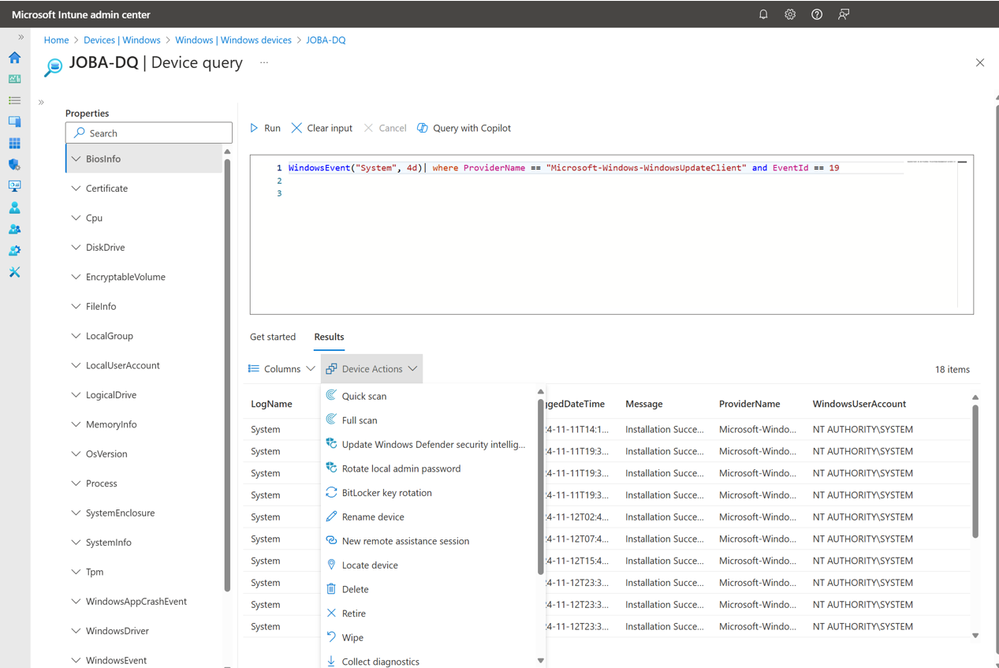The width and height of the screenshot is (999, 668).
Task: Open Tenant administration icon in sidebar
Action: 15,250
